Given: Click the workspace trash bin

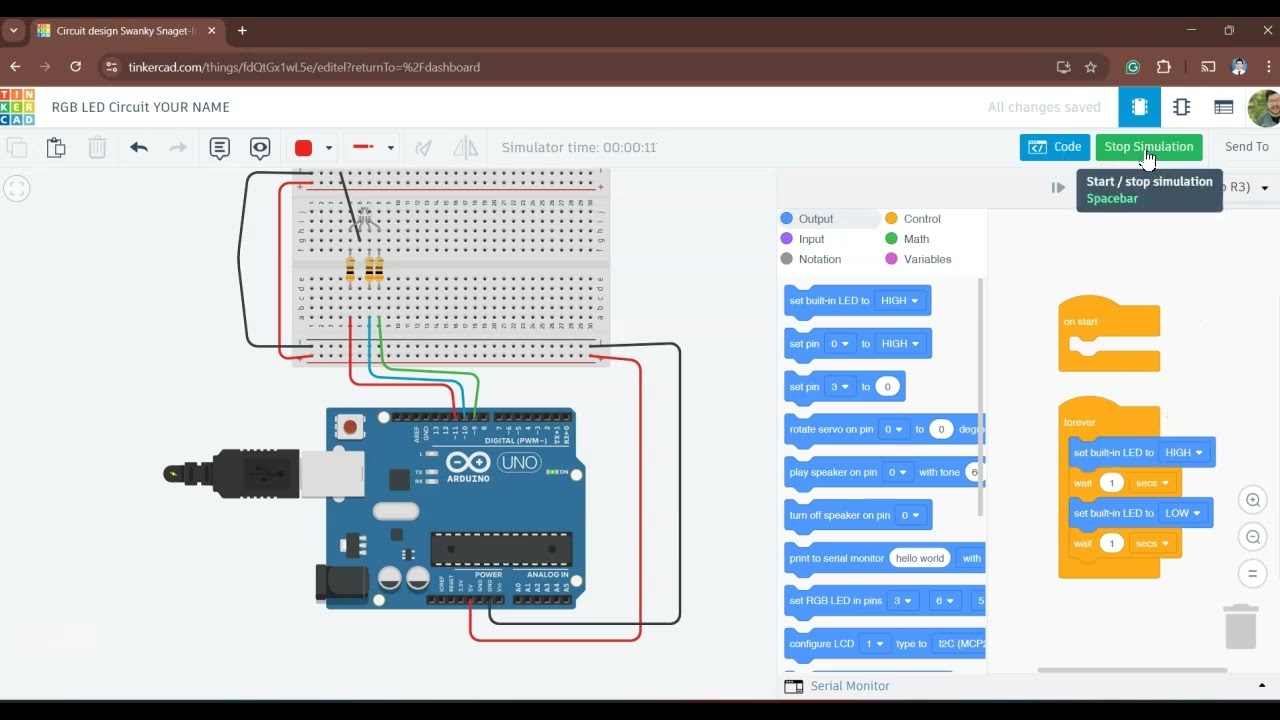Looking at the screenshot, I should [1241, 627].
